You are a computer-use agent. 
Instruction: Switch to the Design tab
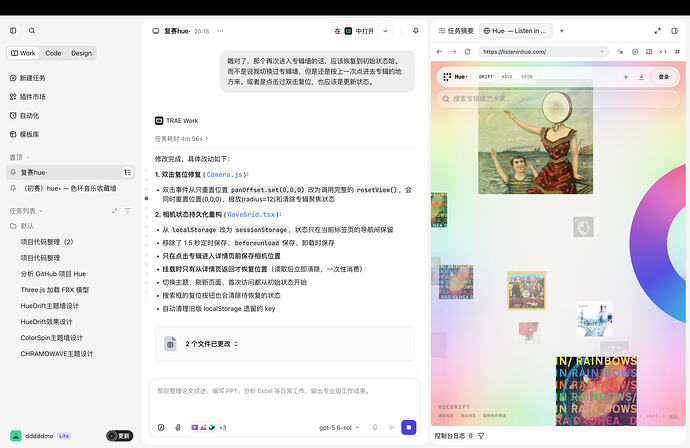pos(81,53)
